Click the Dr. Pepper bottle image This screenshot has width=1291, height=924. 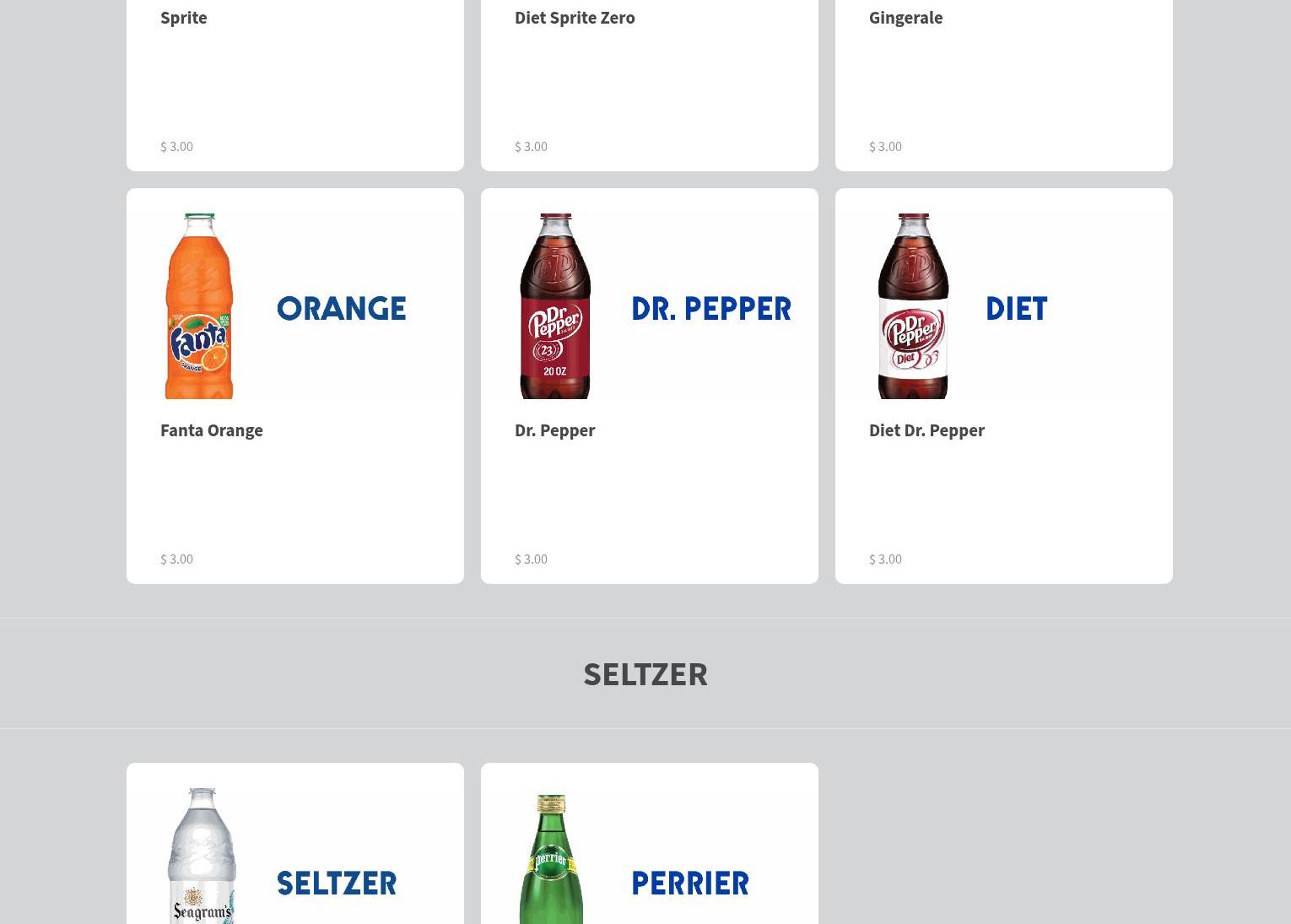pyautogui.click(x=555, y=305)
